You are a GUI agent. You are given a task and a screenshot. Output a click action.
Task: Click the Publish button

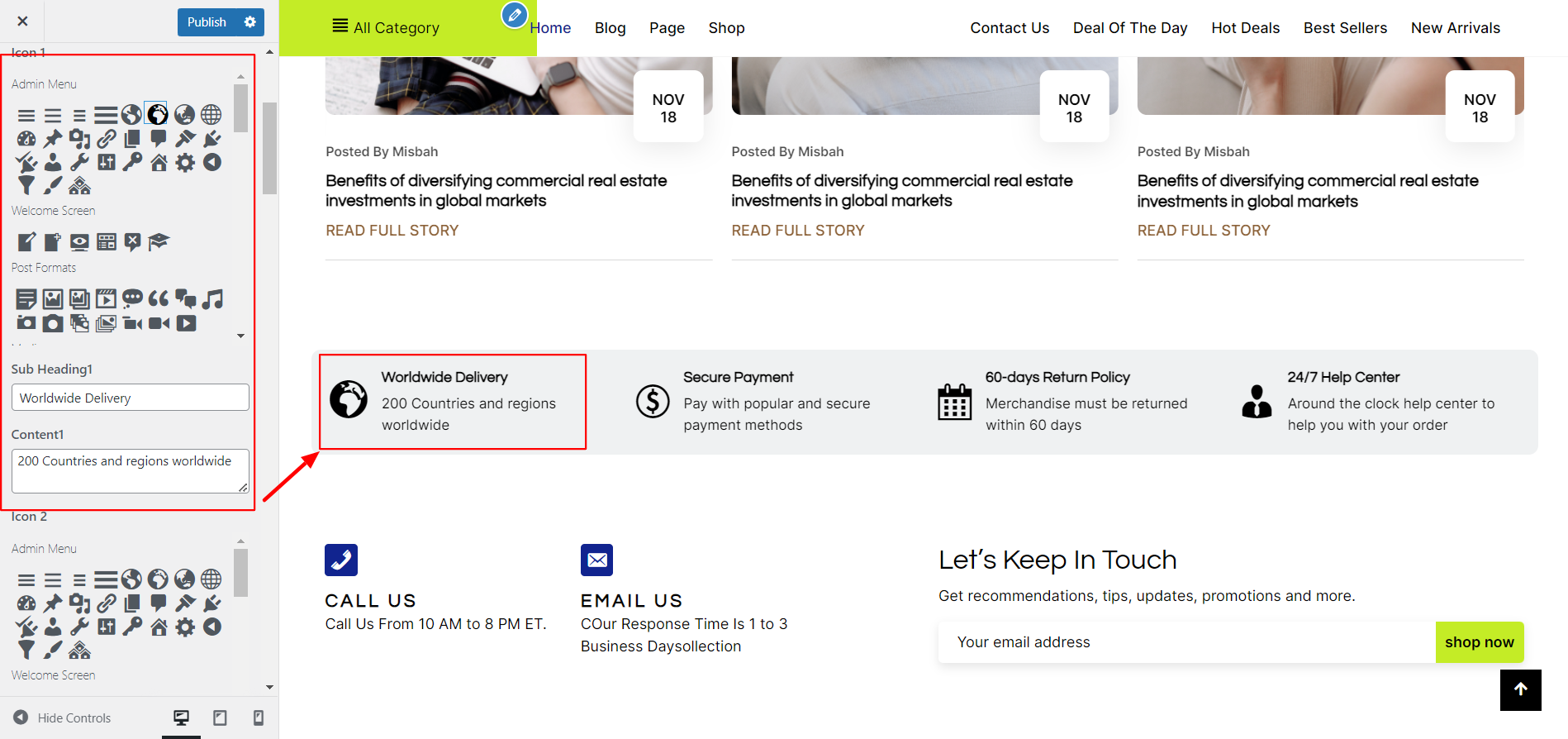[x=207, y=22]
